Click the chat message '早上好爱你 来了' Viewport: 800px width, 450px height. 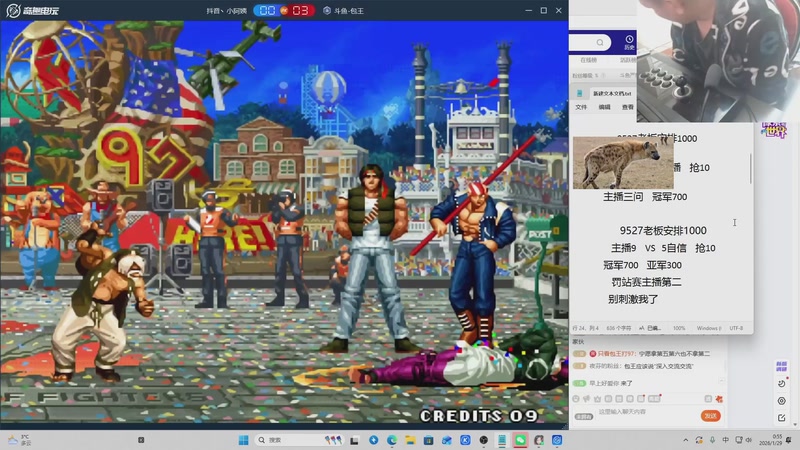pyautogui.click(x=610, y=383)
